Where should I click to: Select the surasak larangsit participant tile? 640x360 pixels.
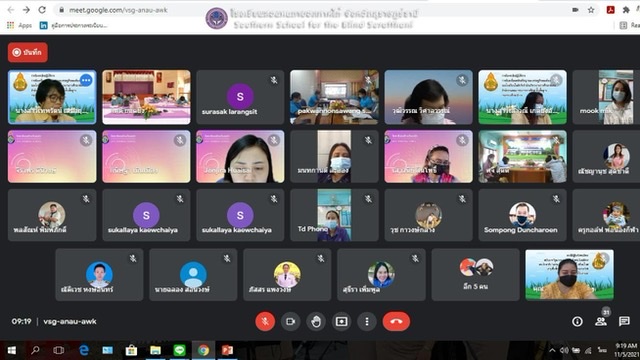240,97
